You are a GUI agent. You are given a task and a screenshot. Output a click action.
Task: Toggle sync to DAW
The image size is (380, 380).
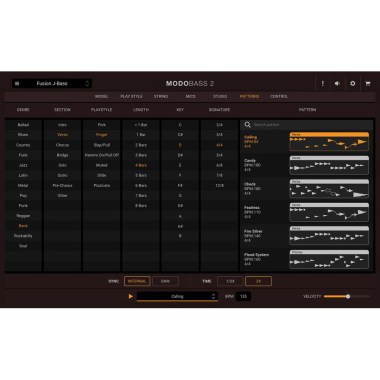[x=165, y=281]
